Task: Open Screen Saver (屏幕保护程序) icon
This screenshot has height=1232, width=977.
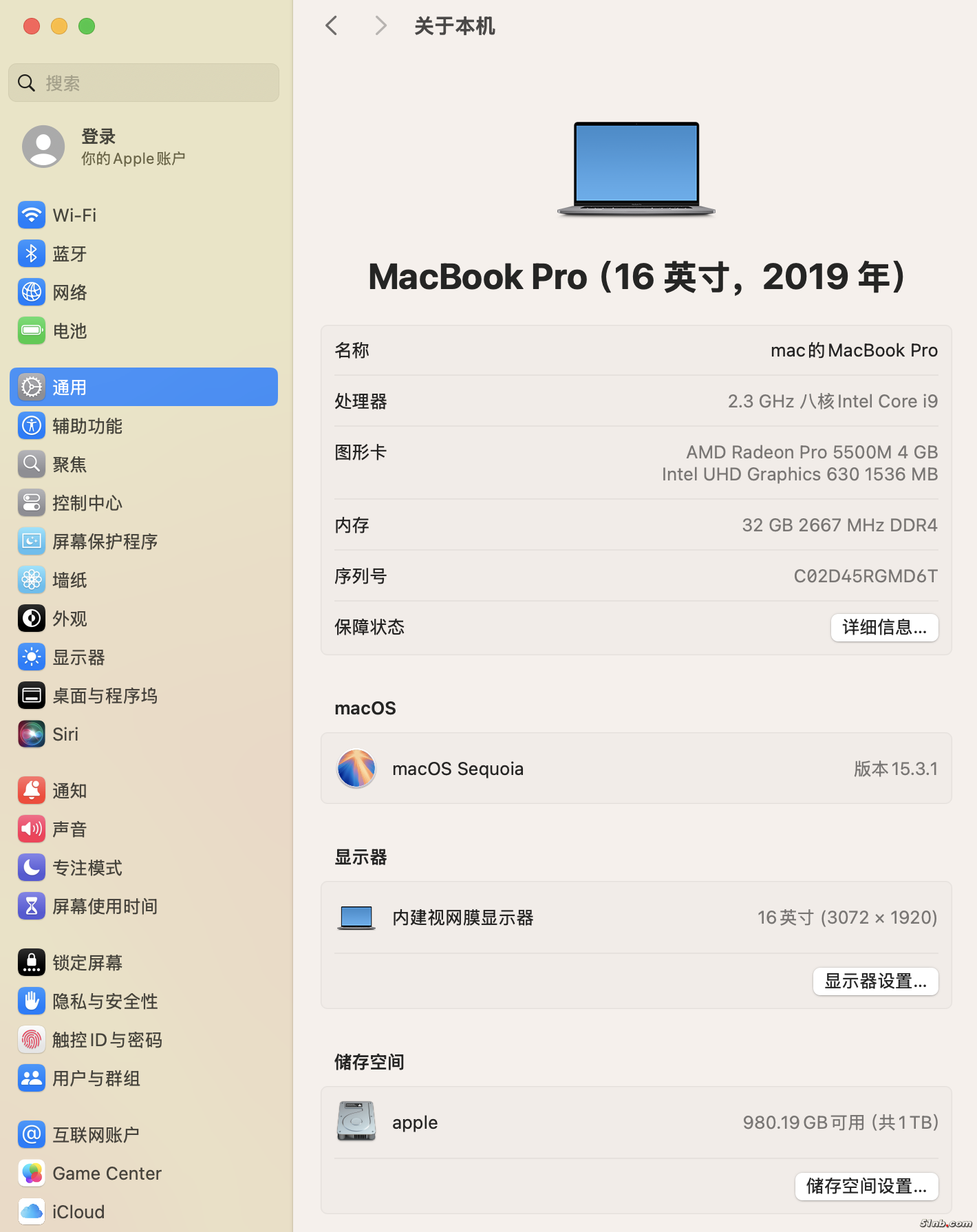Action: pyautogui.click(x=32, y=542)
